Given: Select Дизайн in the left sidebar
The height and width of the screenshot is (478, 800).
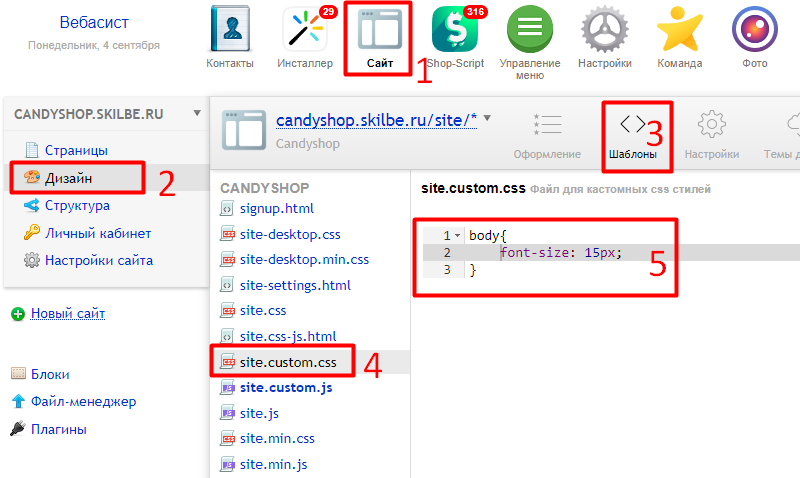Looking at the screenshot, I should click(x=68, y=178).
